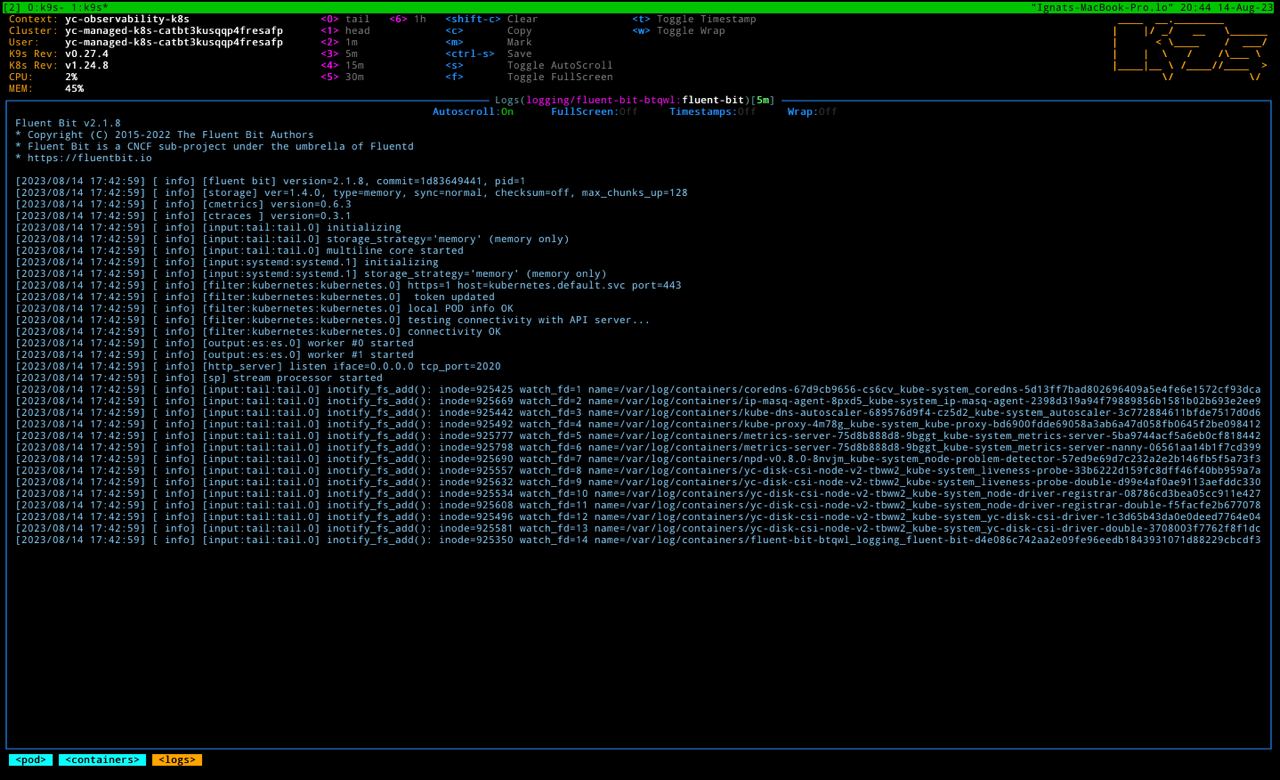Click the watch_fd=14 fluent-bit-btqwl log line
Screen dimensions: 1280x780
[638, 540]
